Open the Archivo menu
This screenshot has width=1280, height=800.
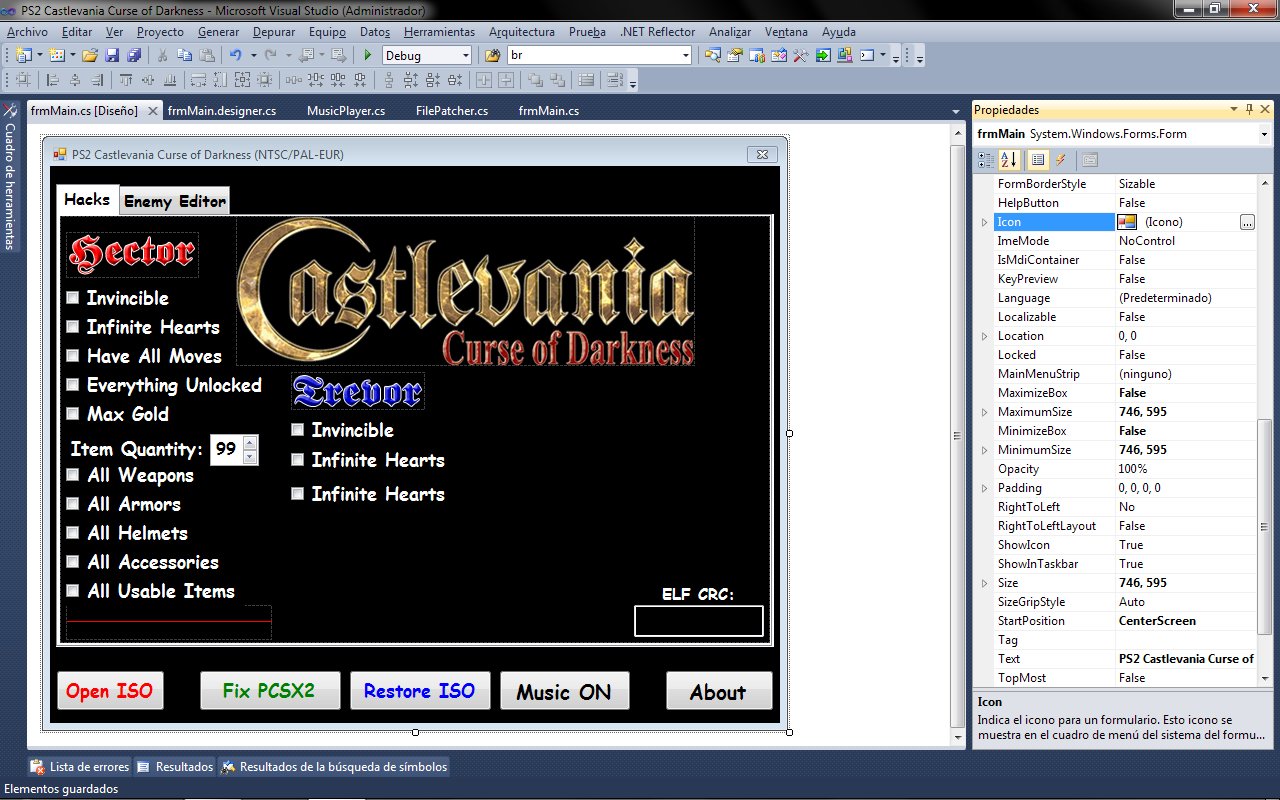(x=27, y=32)
